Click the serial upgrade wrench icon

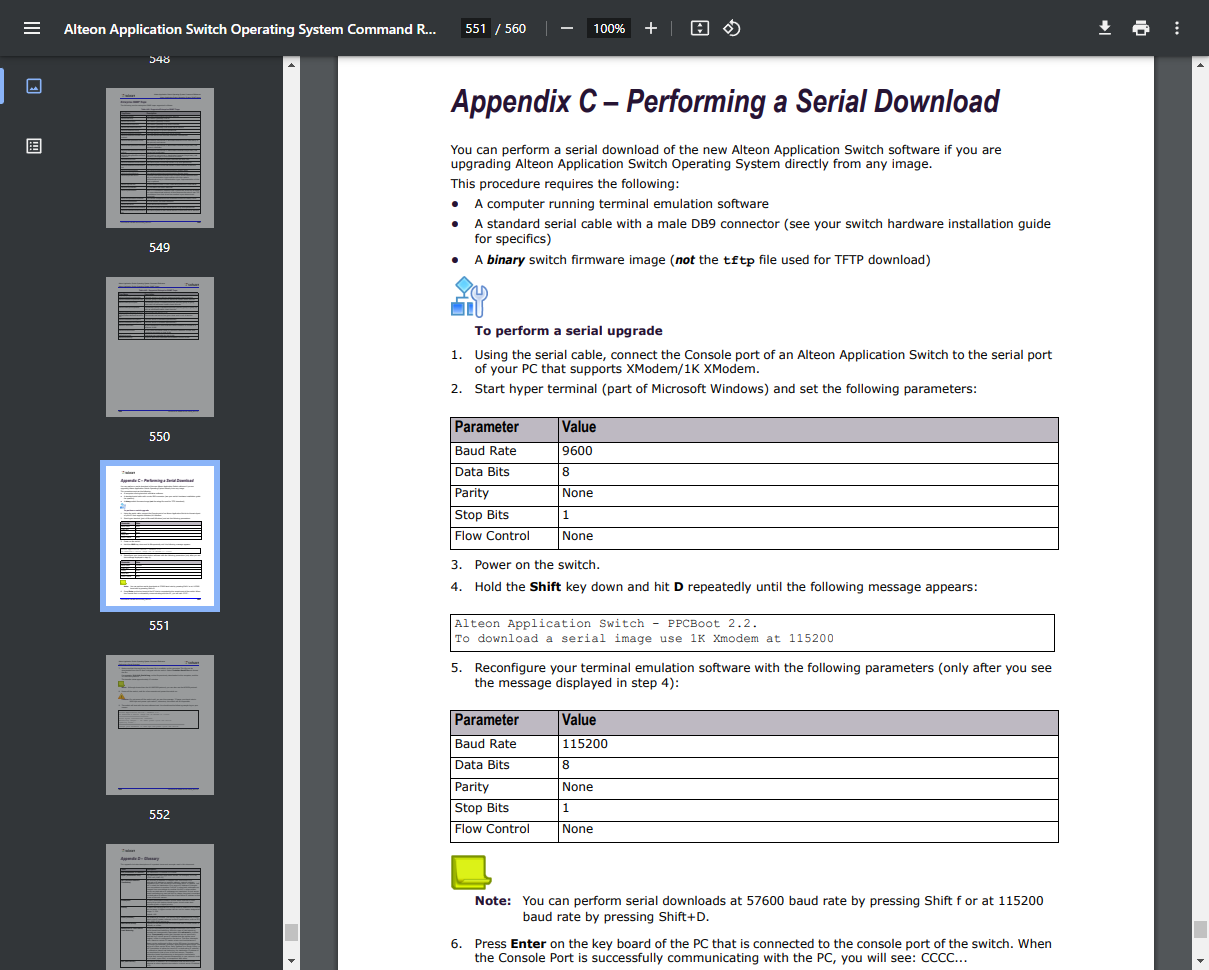click(469, 297)
